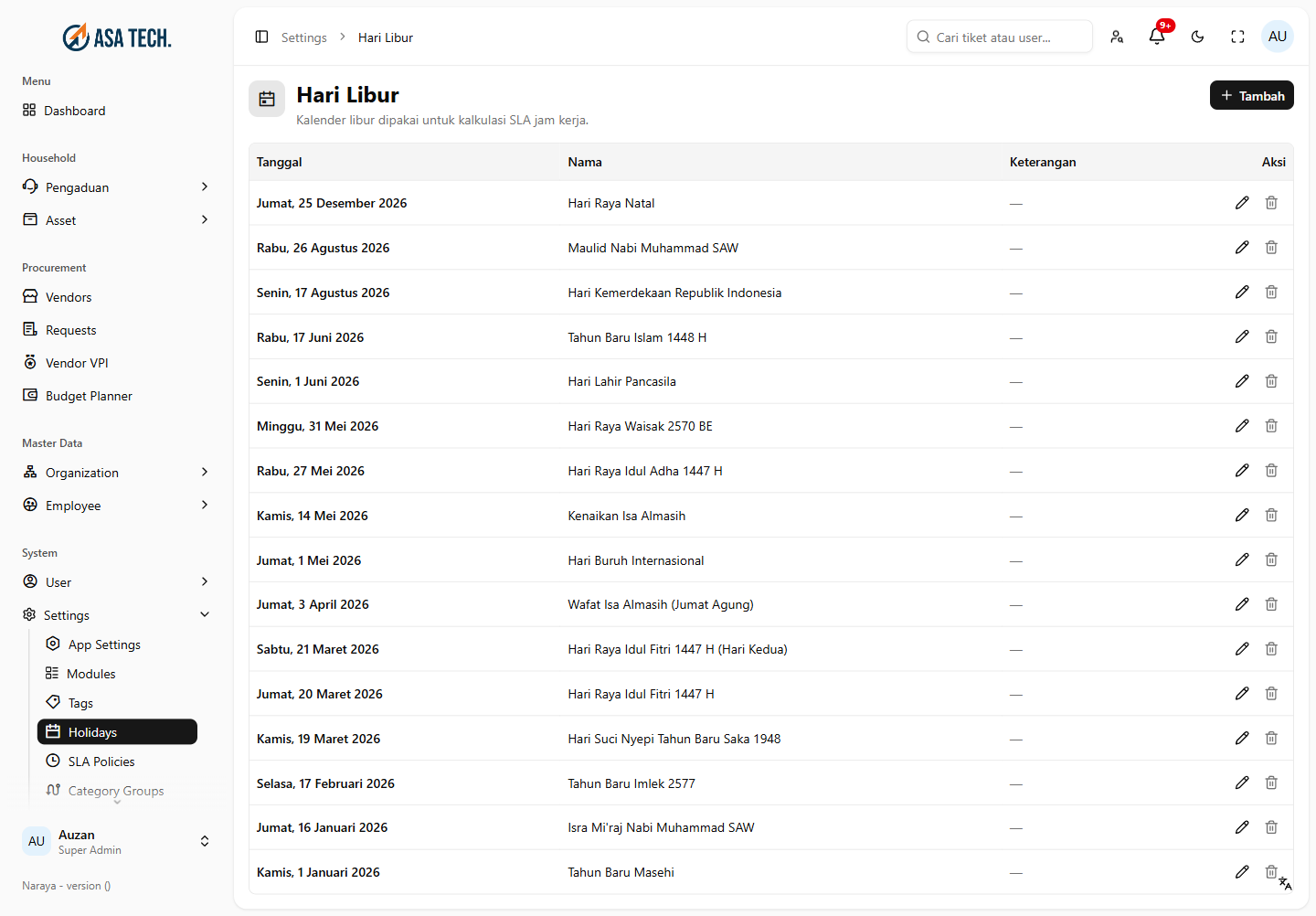Delete Kenaikan Isa Almasih holiday
This screenshot has width=1316, height=916.
[1271, 516]
